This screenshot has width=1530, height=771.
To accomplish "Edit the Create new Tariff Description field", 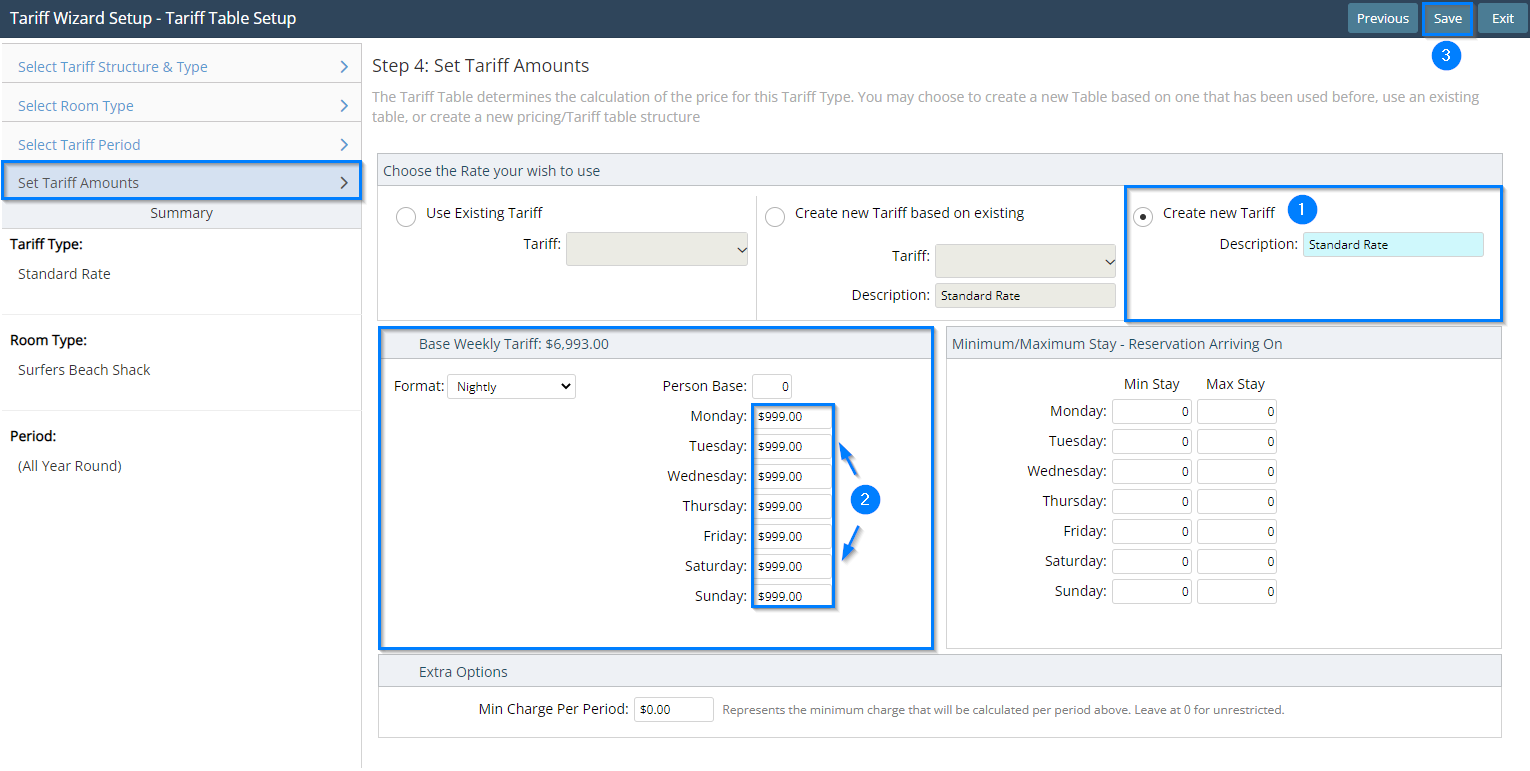I will point(1392,245).
